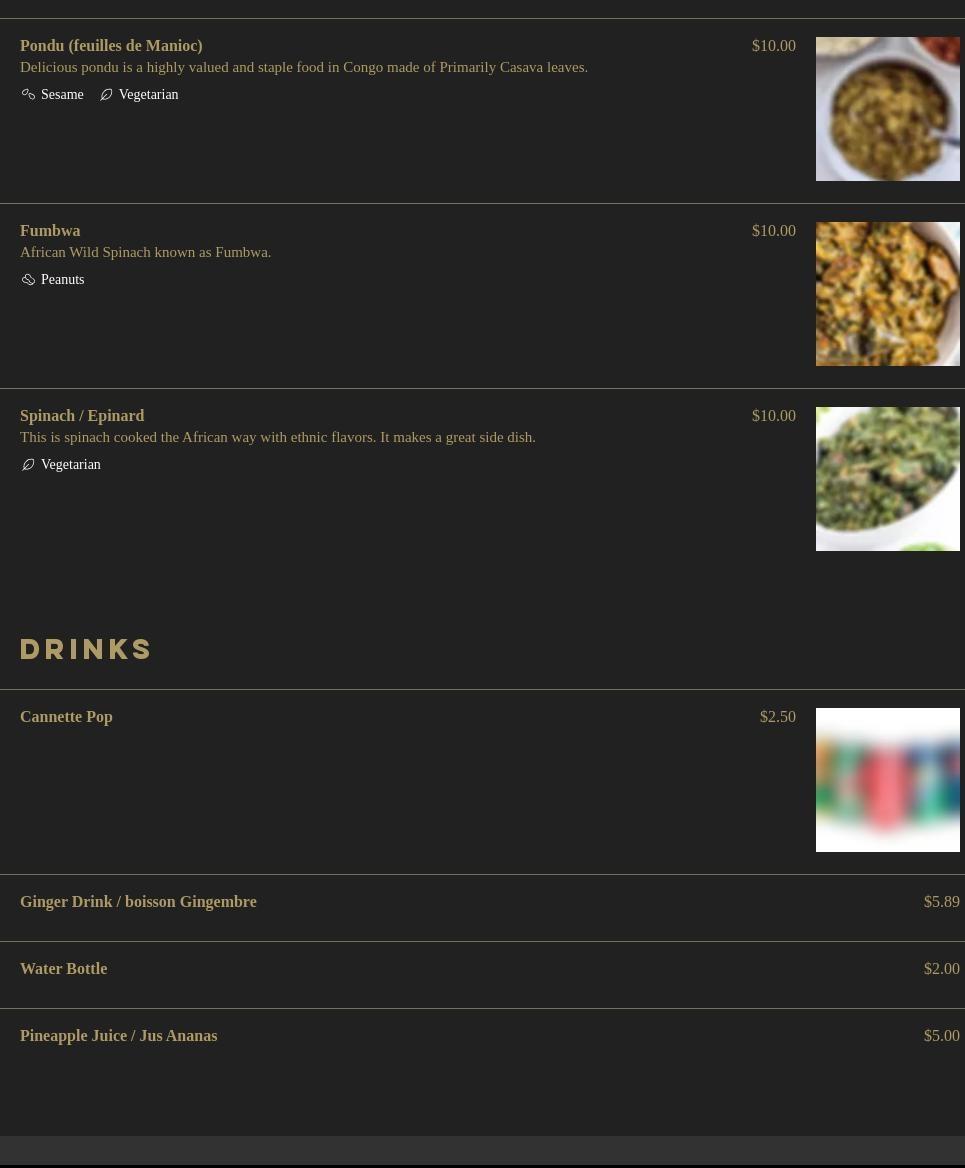
Task: Click the Peanuts label under Fumbwa
Action: pyautogui.click(x=63, y=279)
